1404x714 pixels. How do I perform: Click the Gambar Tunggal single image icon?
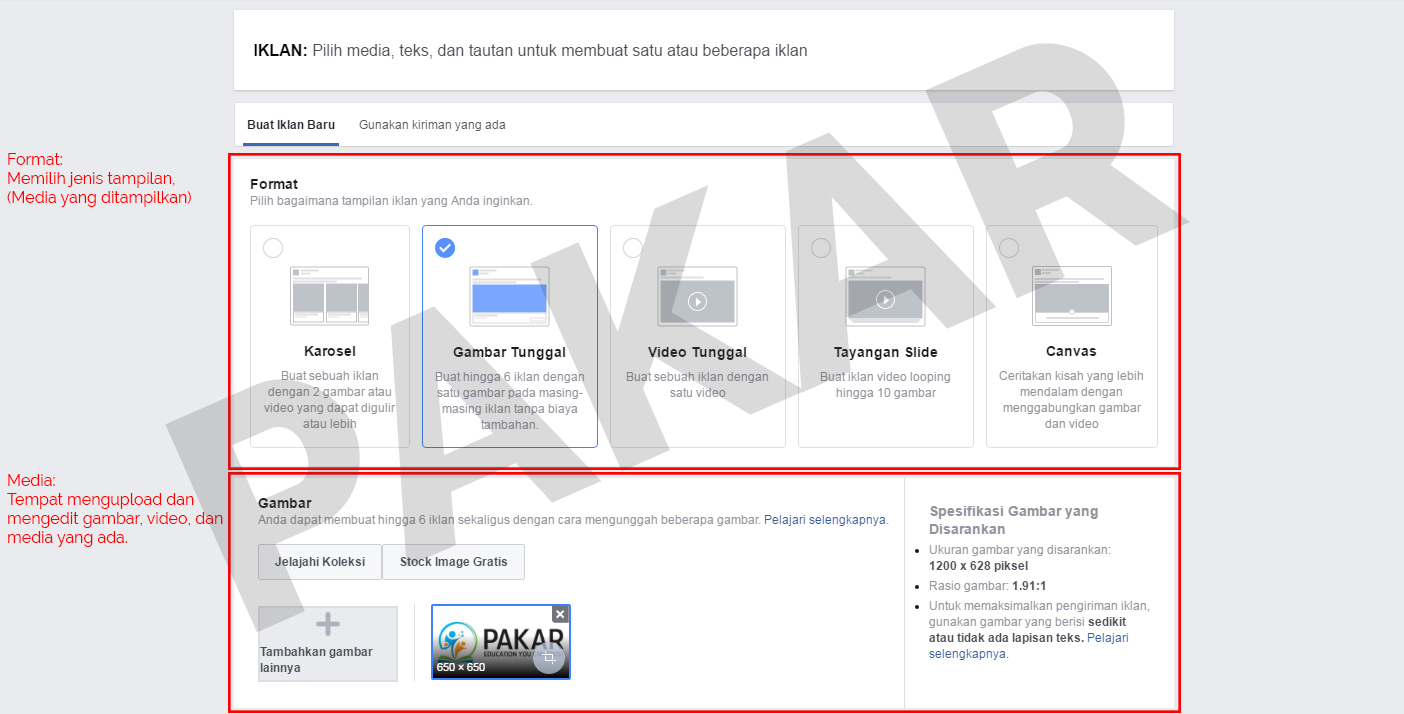[510, 295]
